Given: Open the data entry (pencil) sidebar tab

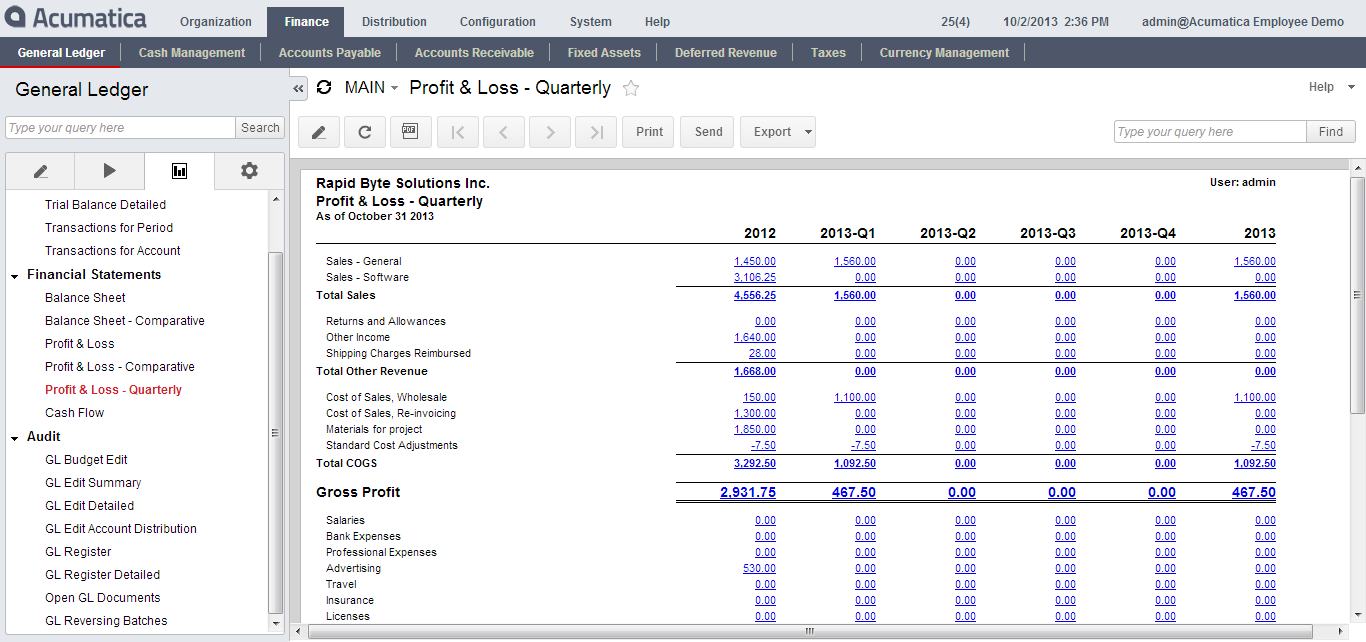Looking at the screenshot, I should (x=40, y=171).
